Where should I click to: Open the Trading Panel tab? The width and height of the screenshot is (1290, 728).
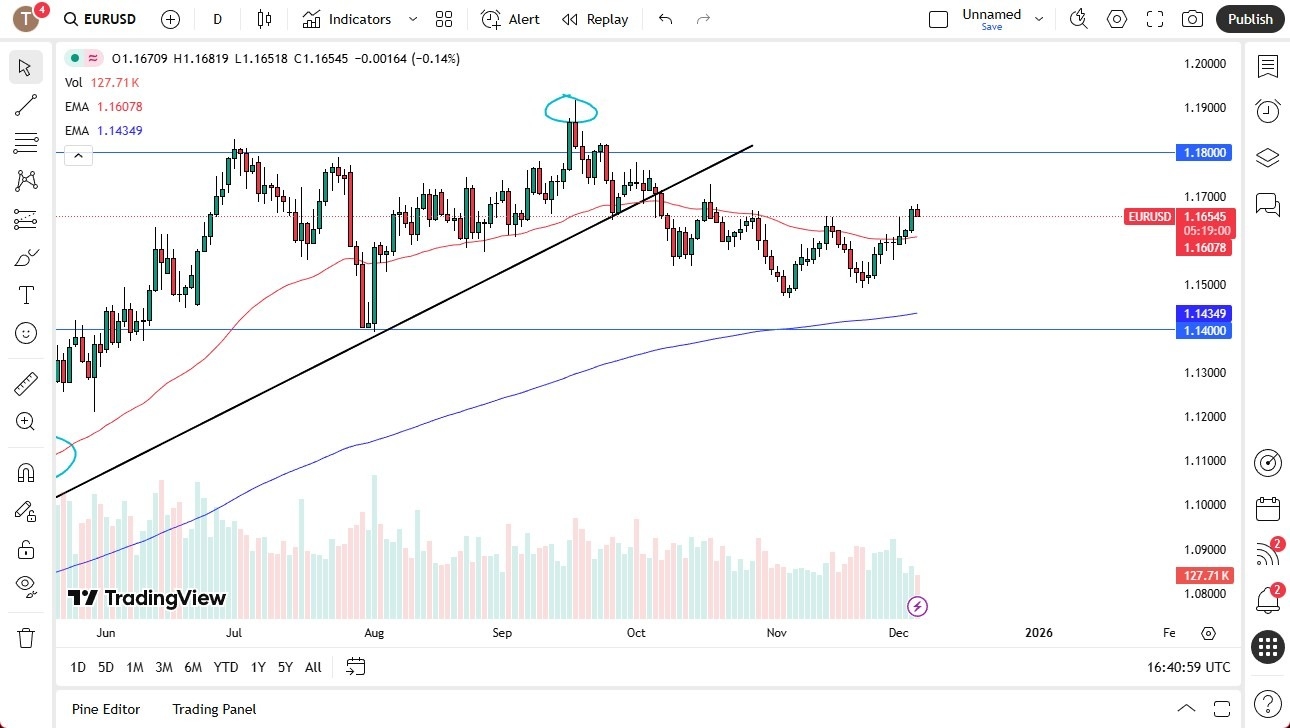pos(214,709)
